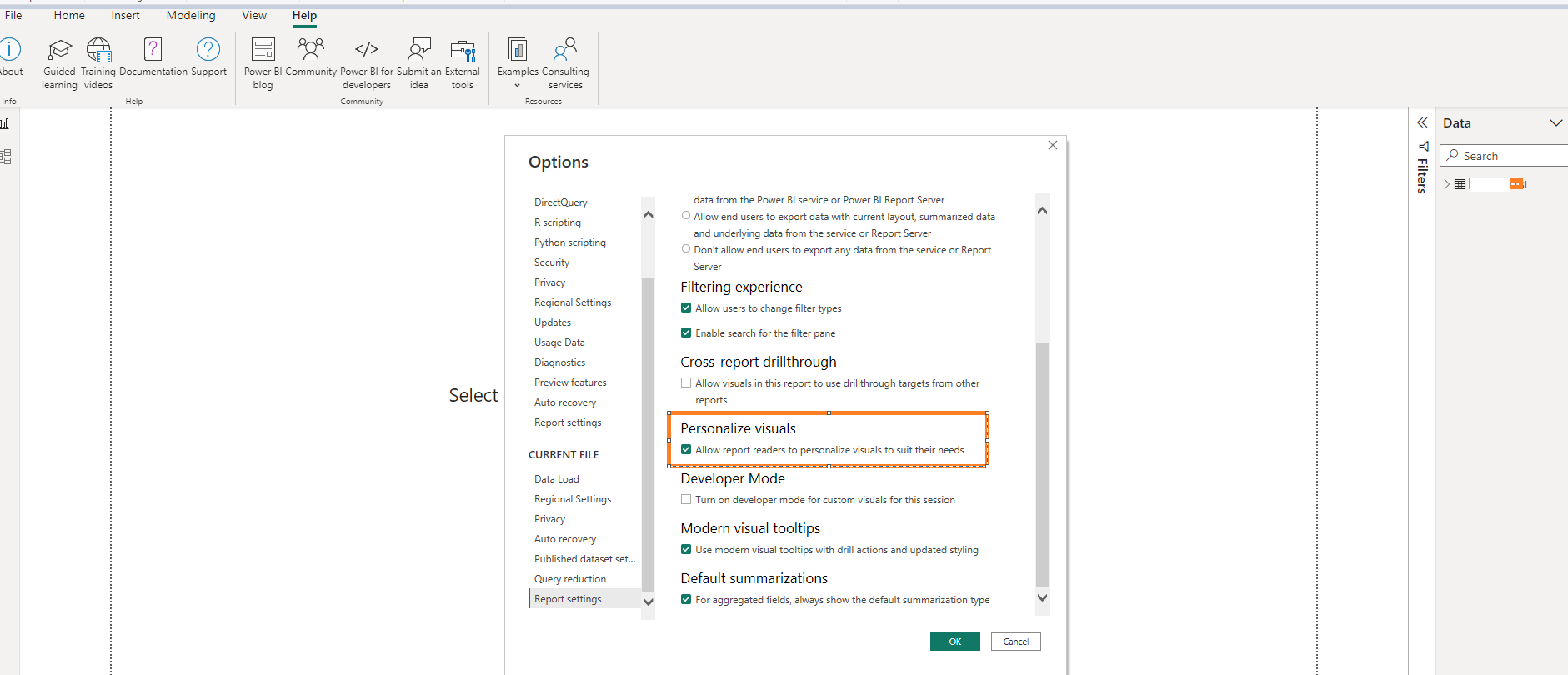Screen dimensions: 1568x675
Task: Toggle default summarization type checkbox
Action: pyautogui.click(x=686, y=600)
